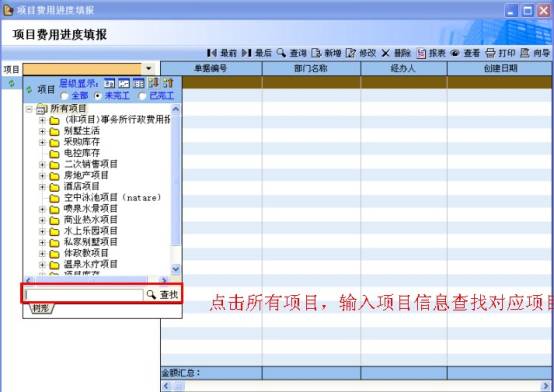This screenshot has height=392, width=554.
Task: Expand the 房地产项目 folder
Action: (x=42, y=176)
